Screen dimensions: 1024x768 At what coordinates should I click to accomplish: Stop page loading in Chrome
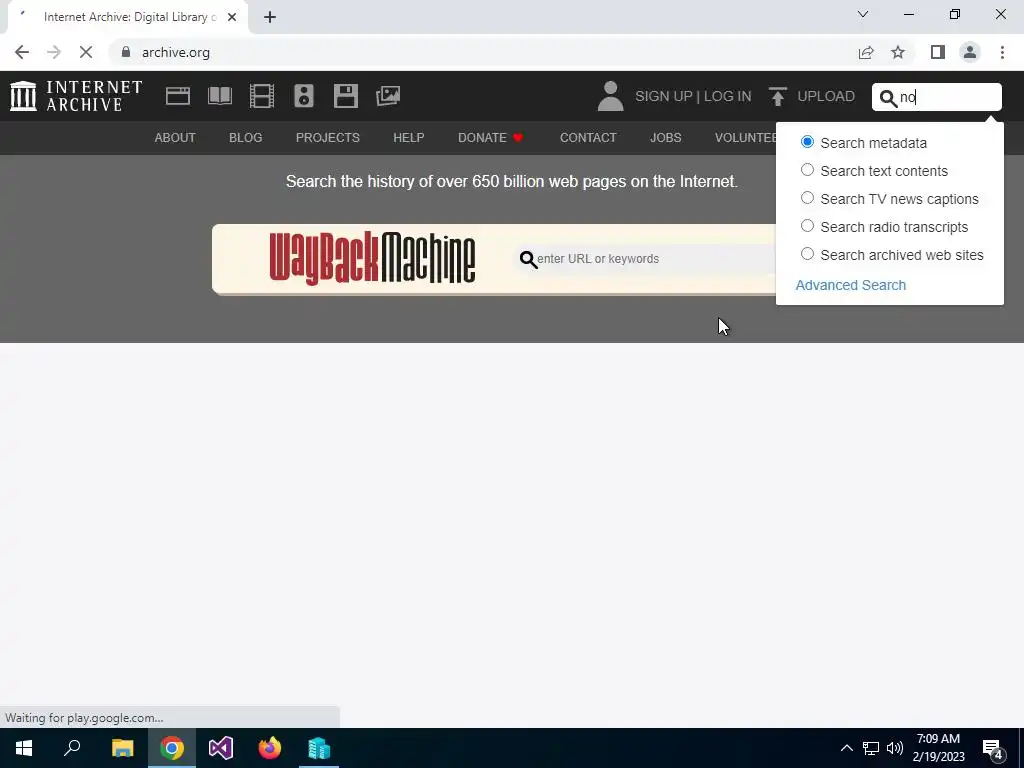pyautogui.click(x=86, y=52)
